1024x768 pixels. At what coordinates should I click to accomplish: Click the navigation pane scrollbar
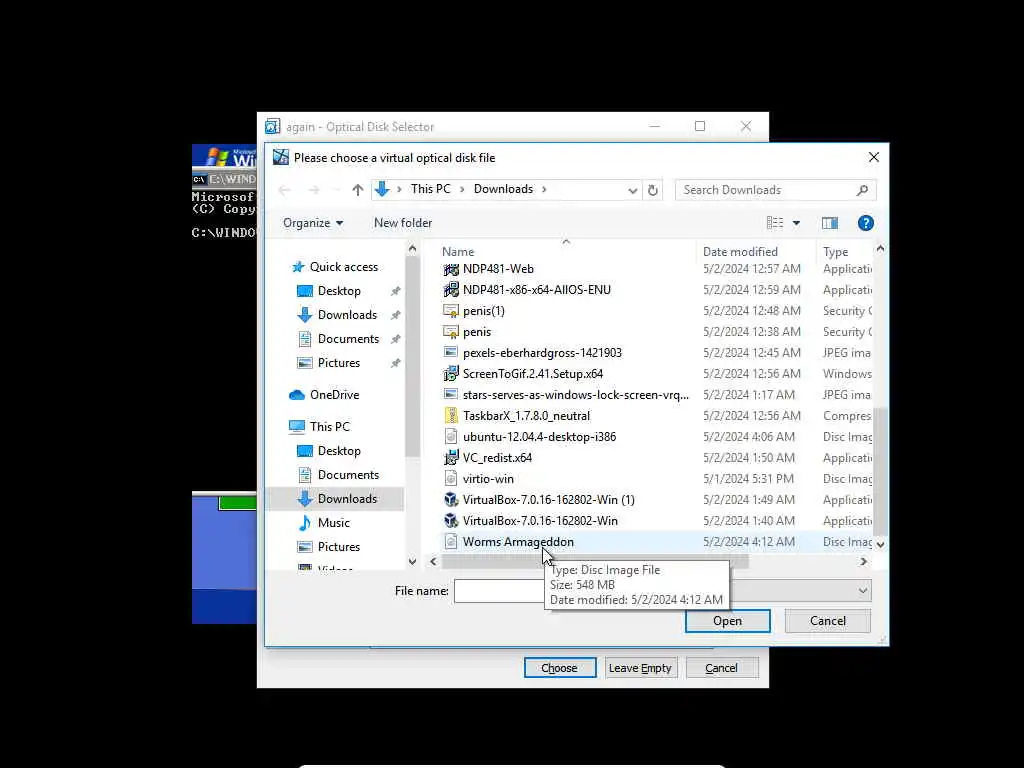pos(412,356)
